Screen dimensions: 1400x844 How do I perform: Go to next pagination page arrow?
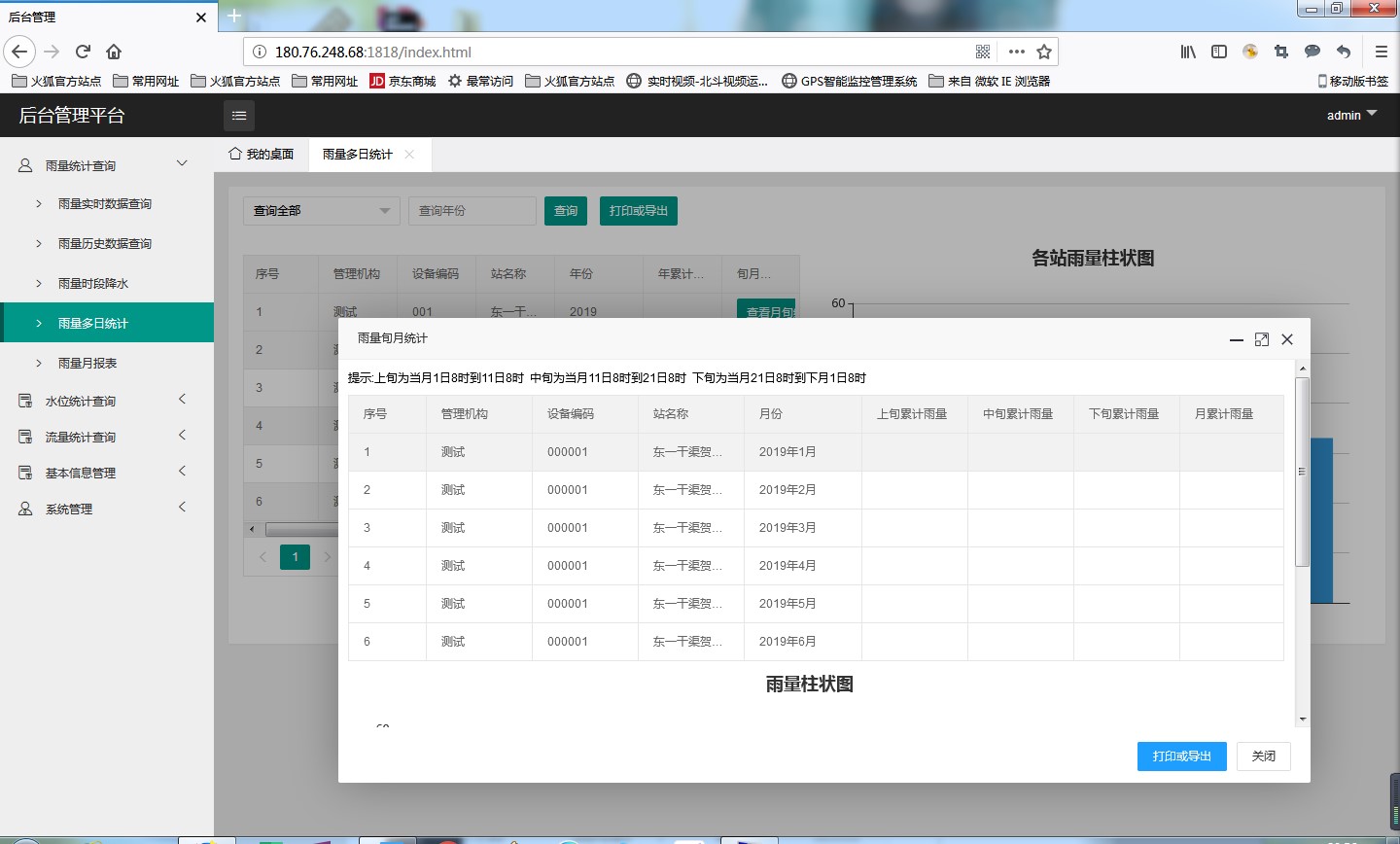[x=328, y=557]
